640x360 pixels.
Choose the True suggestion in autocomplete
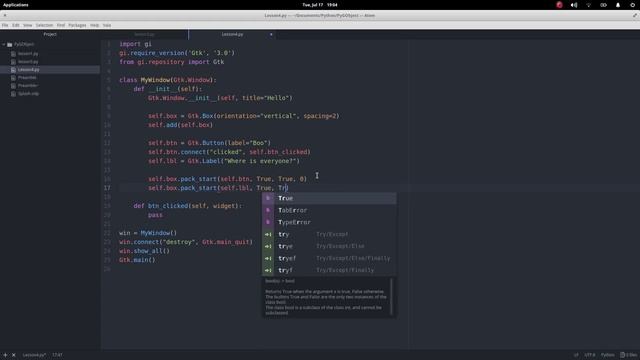(x=329, y=198)
